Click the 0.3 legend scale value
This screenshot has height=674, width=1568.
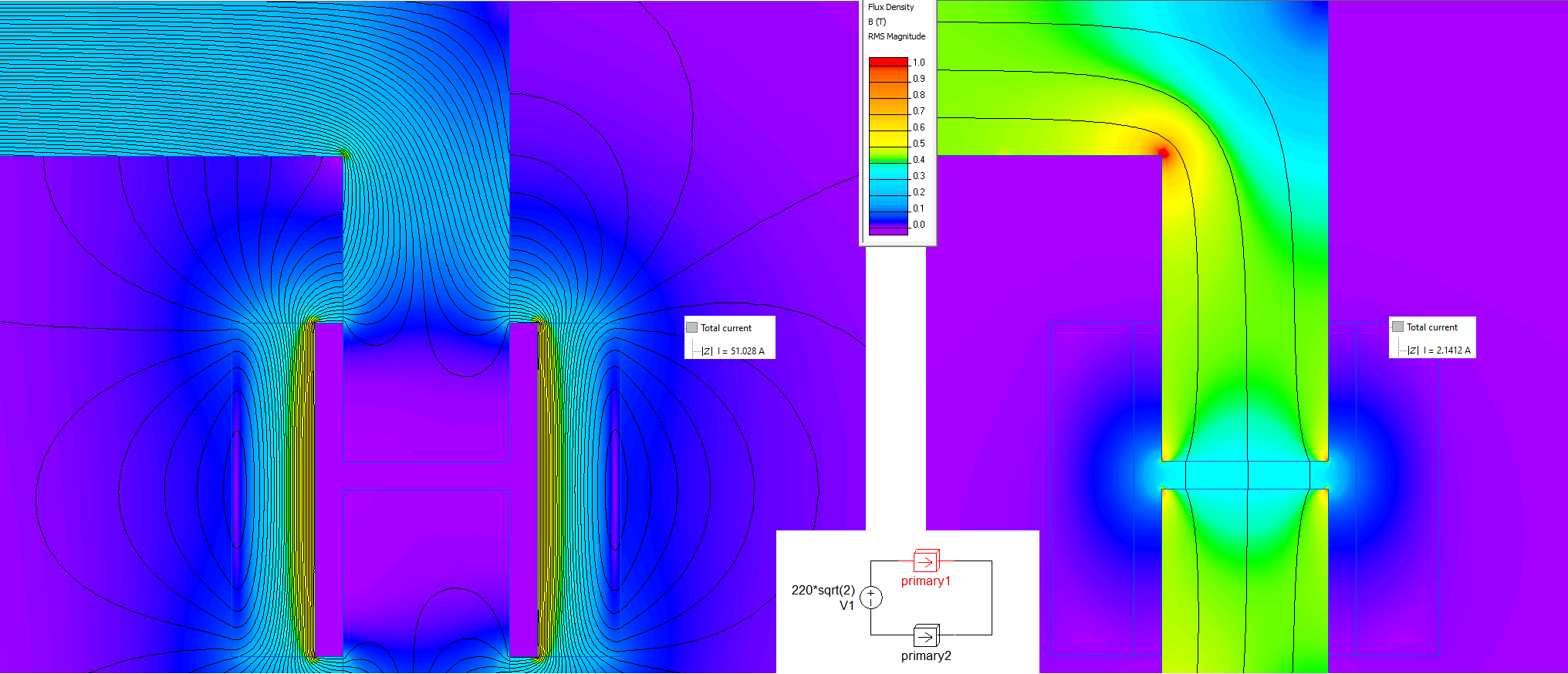[x=918, y=176]
